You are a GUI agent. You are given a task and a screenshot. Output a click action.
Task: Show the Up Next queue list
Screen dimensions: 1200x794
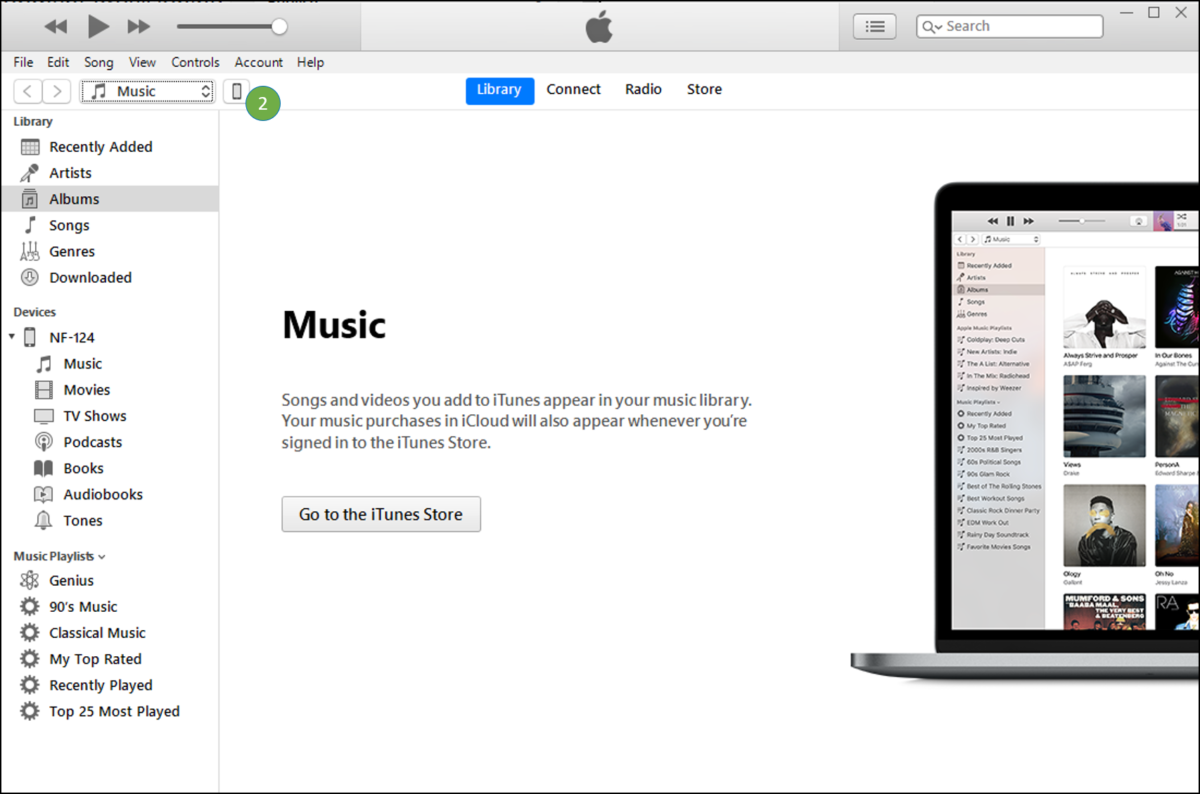[874, 26]
